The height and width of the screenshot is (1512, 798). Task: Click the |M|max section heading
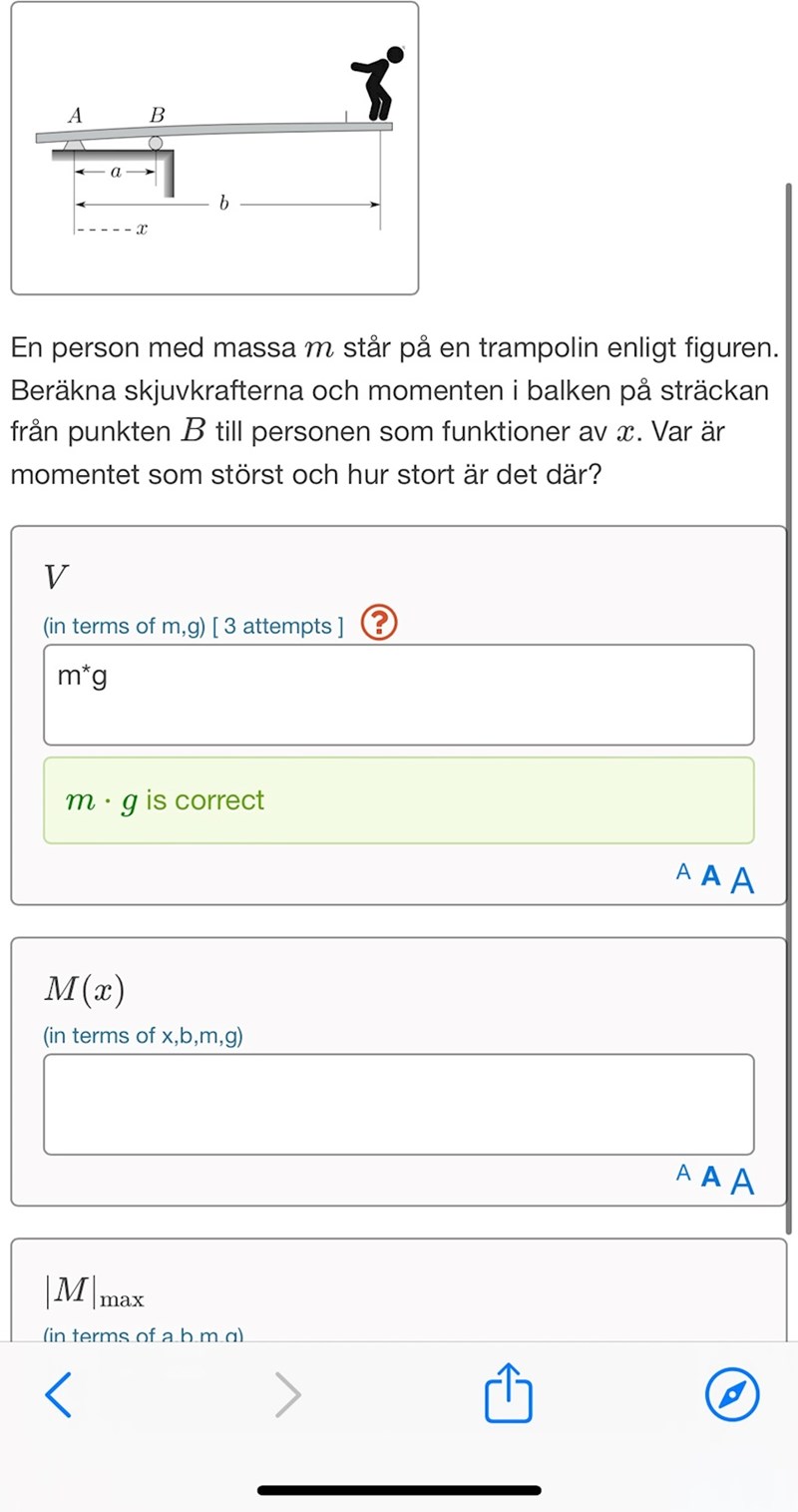tap(94, 1292)
